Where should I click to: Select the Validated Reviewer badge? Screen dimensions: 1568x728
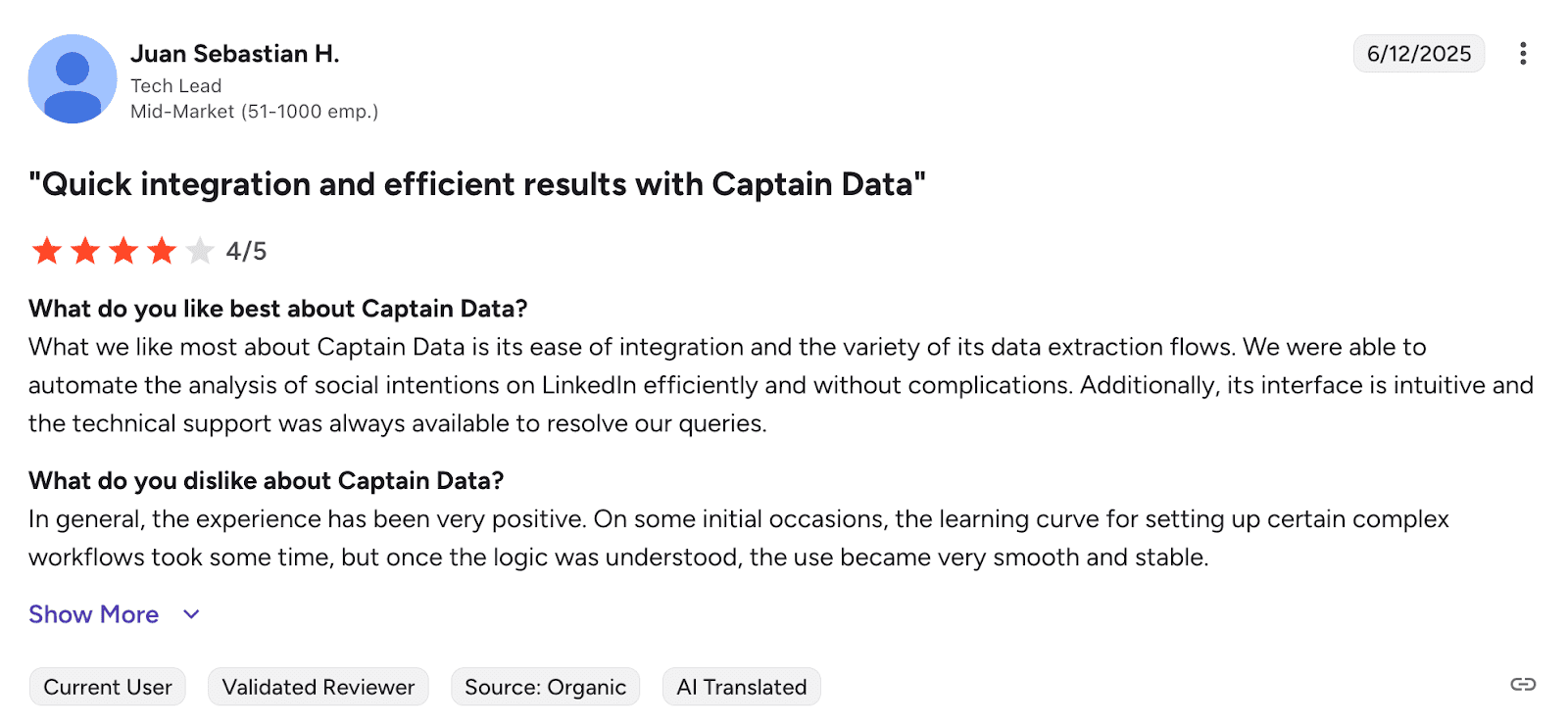318,687
